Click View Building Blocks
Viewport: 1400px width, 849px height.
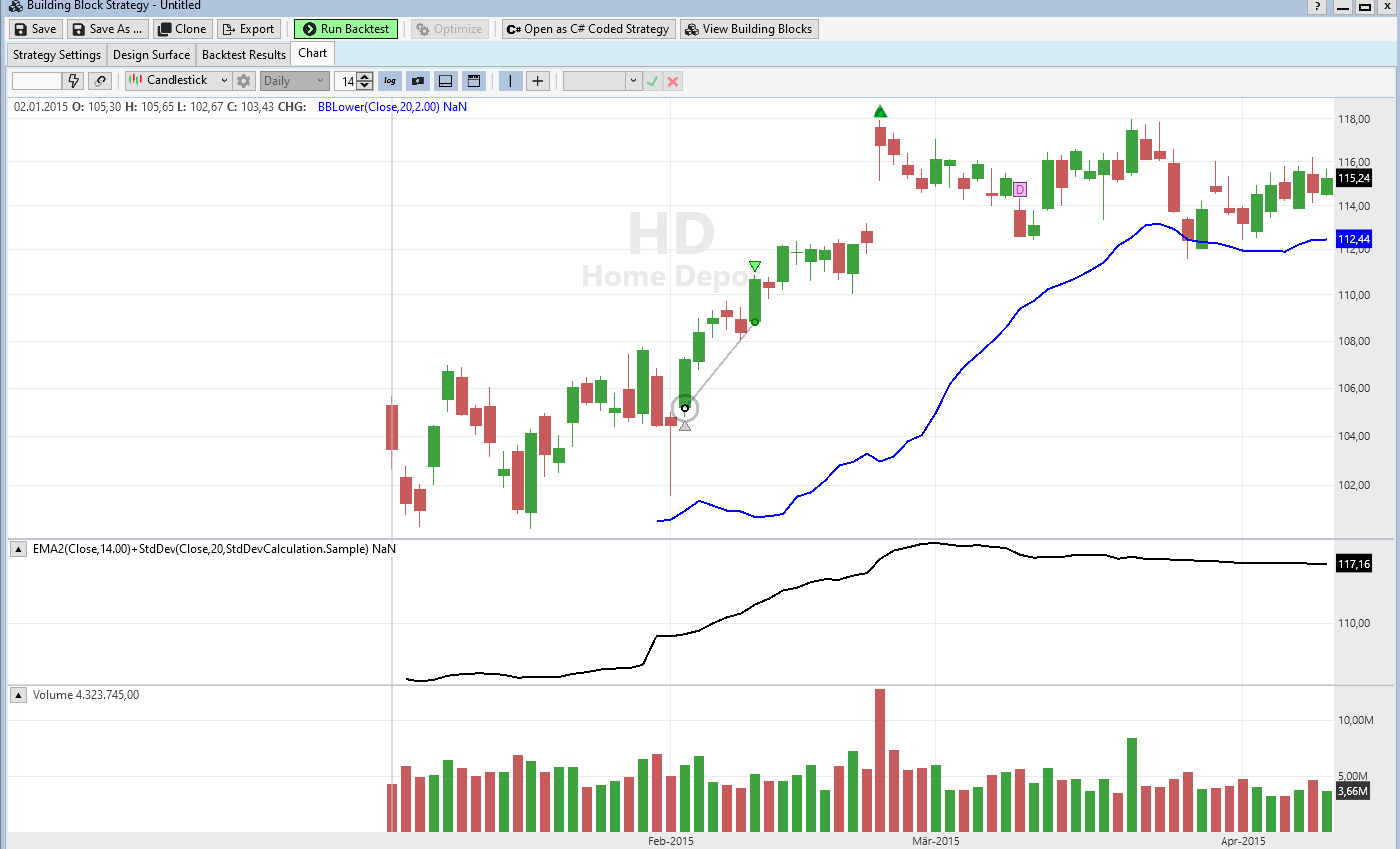749,29
